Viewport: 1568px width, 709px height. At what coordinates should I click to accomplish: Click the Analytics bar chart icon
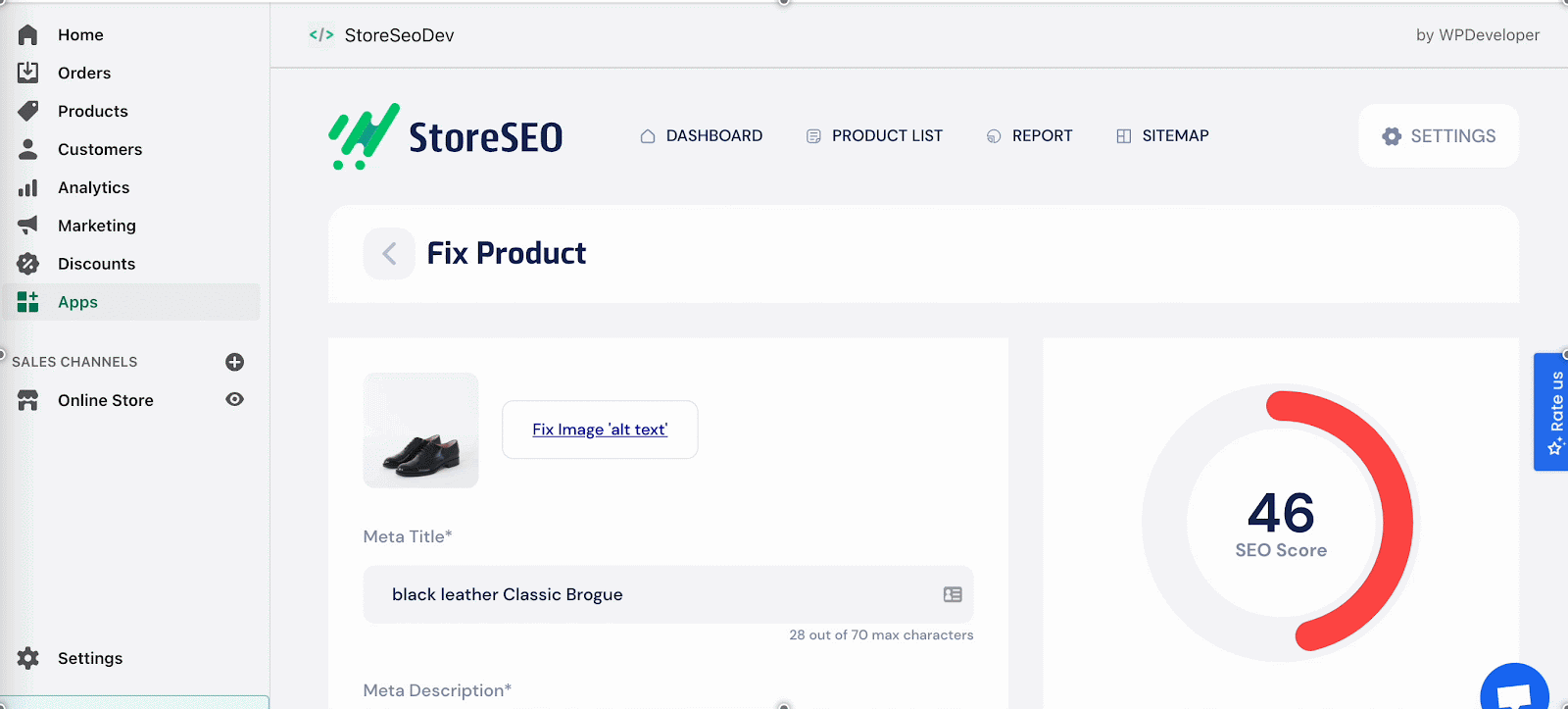pos(27,187)
